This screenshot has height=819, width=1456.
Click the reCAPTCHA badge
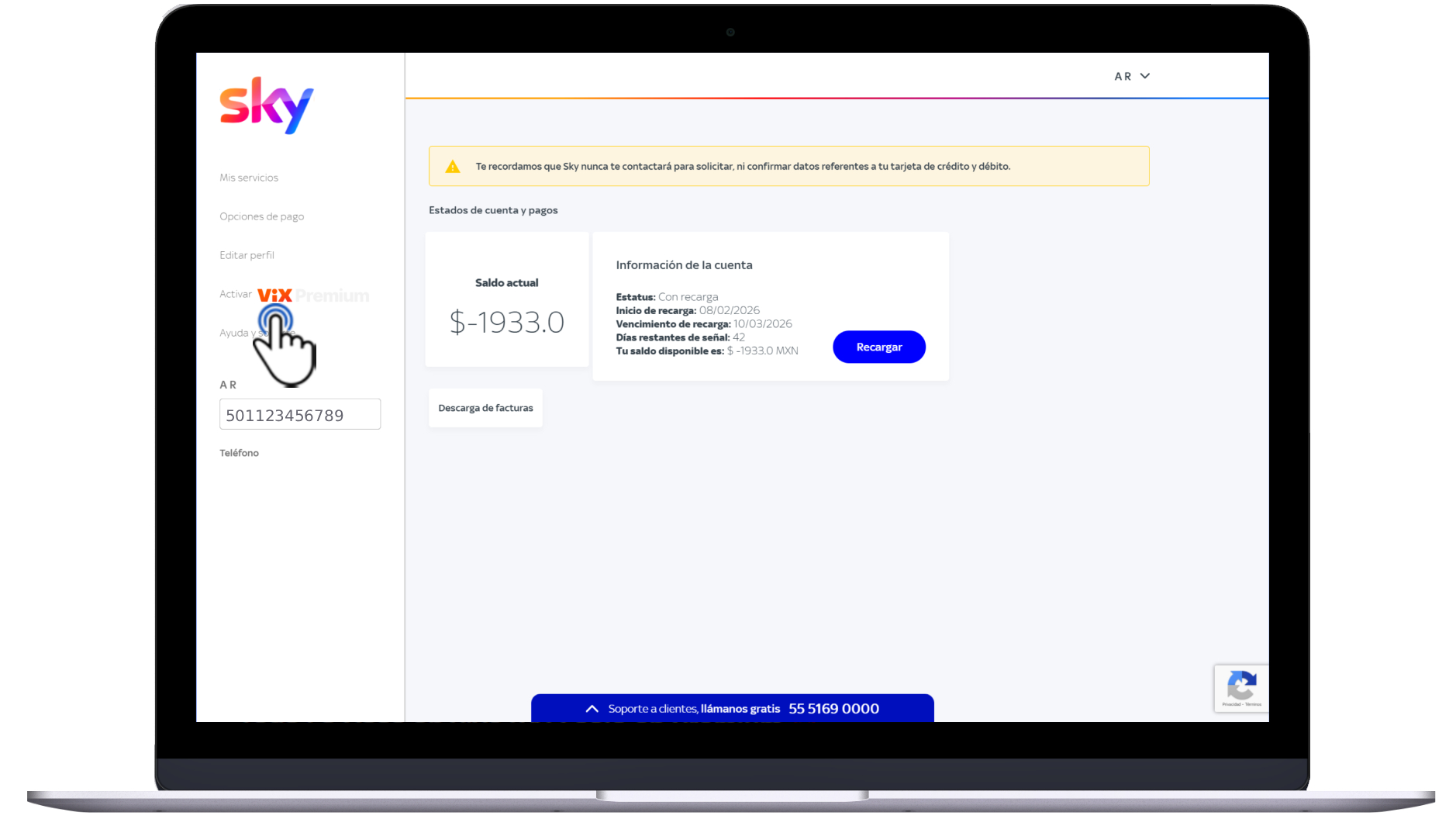click(1241, 688)
